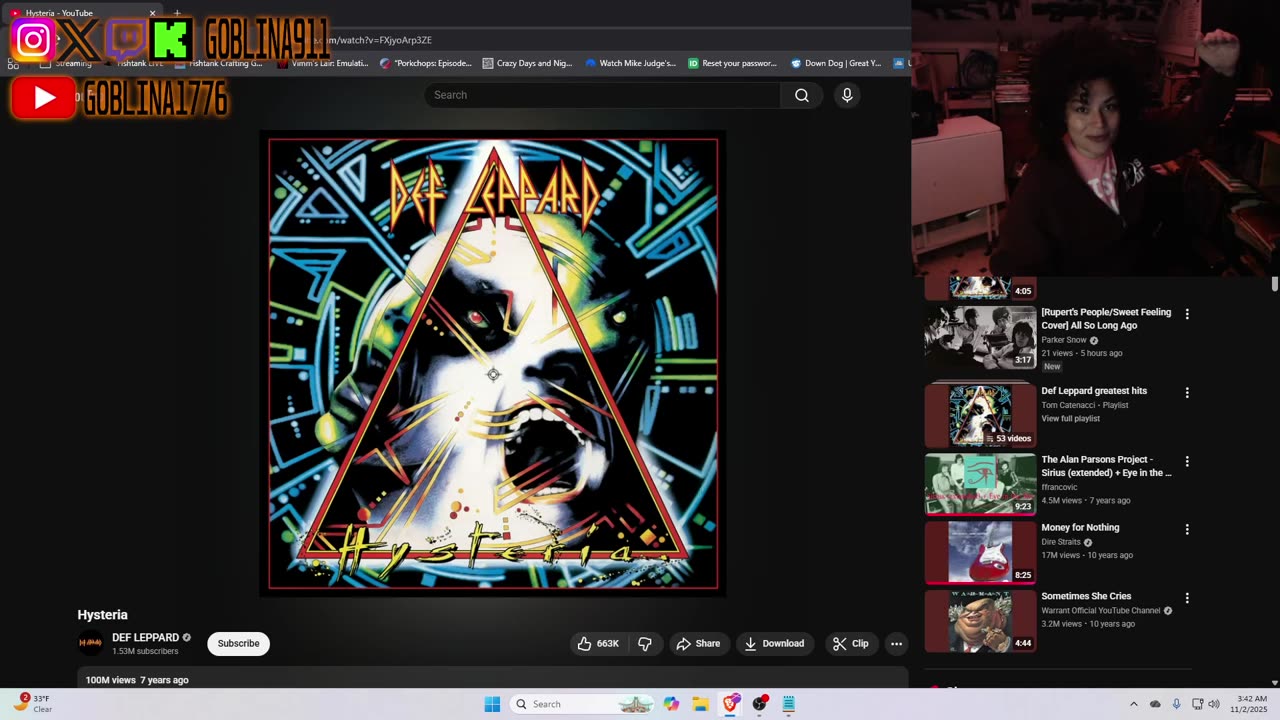Viewport: 1280px width, 720px height.
Task: Click 'View full playlist' link
Action: (x=1070, y=418)
